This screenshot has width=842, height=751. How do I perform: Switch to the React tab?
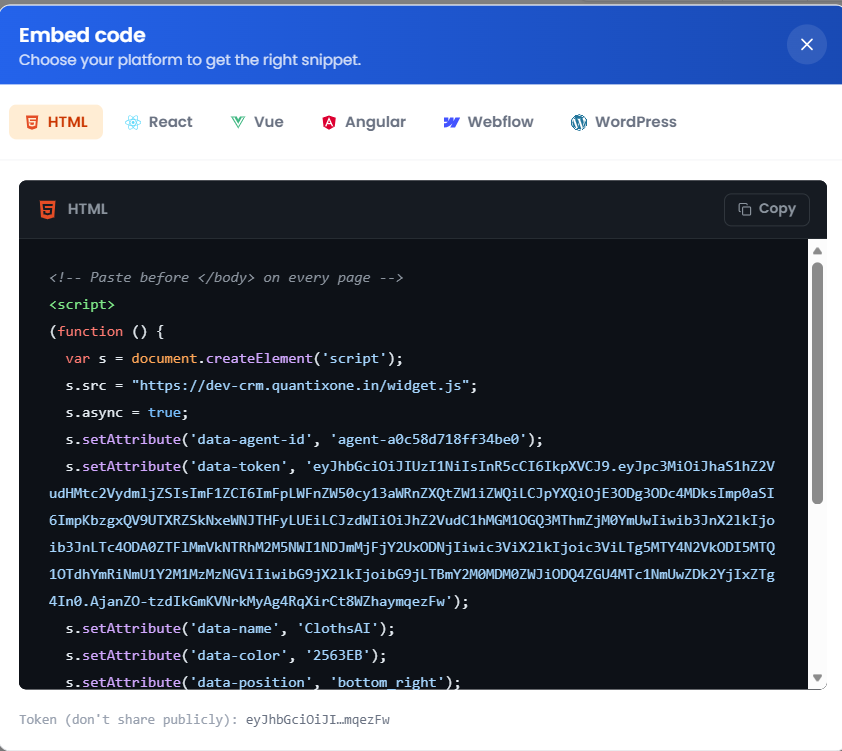point(158,122)
